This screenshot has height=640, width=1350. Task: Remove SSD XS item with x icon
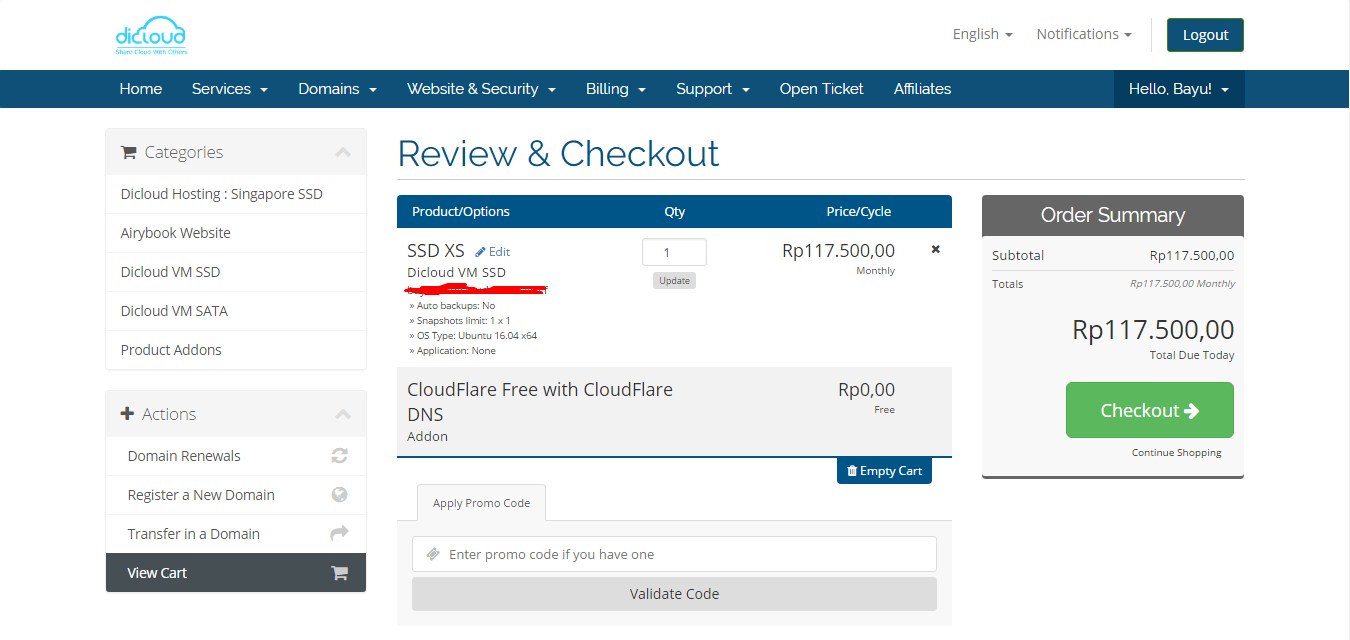[936, 249]
